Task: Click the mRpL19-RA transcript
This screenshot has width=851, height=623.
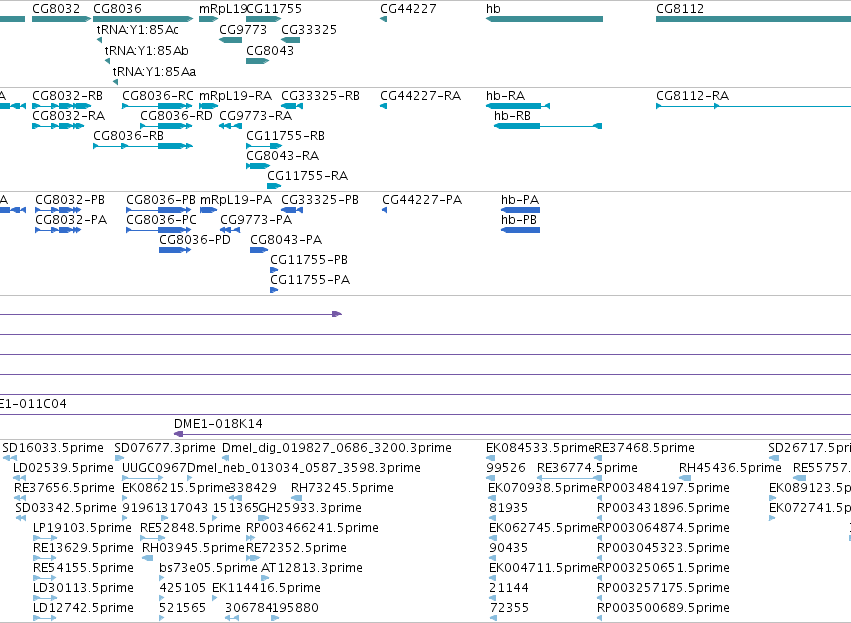Action: [x=208, y=106]
